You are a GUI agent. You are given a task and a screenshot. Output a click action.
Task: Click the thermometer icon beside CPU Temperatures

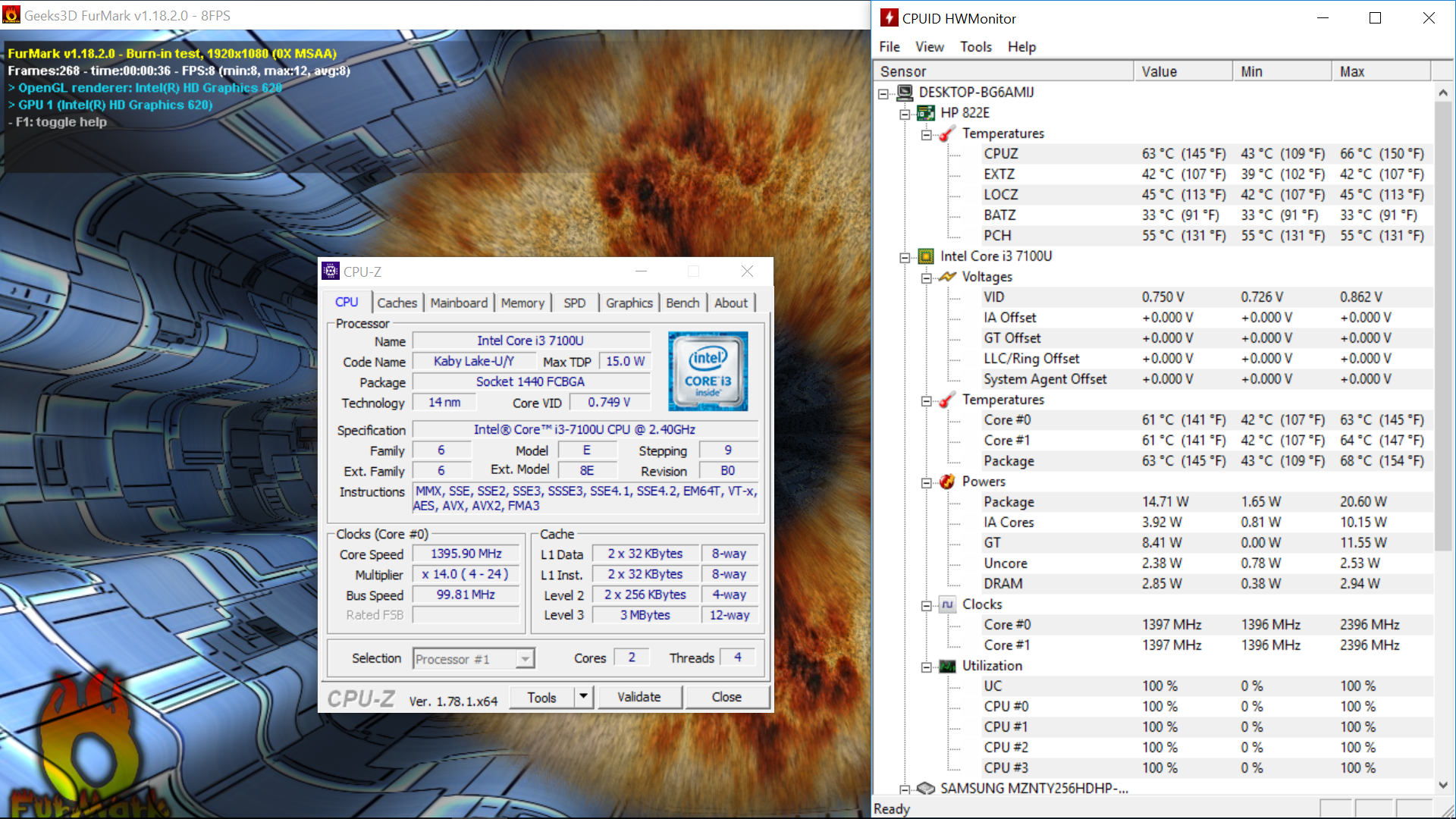947,400
